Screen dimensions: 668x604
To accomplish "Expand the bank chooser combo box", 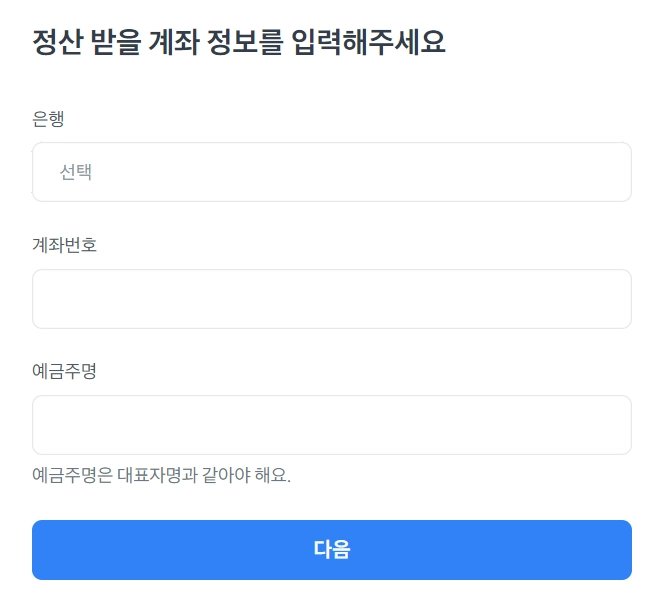I will (331, 172).
